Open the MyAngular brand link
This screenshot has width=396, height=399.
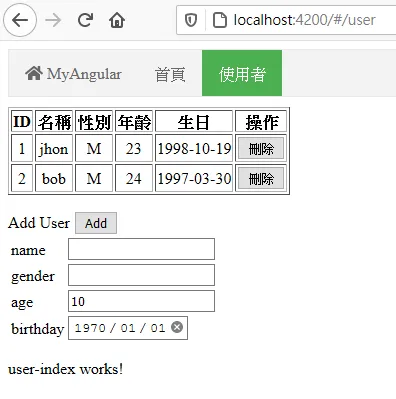tap(73, 73)
